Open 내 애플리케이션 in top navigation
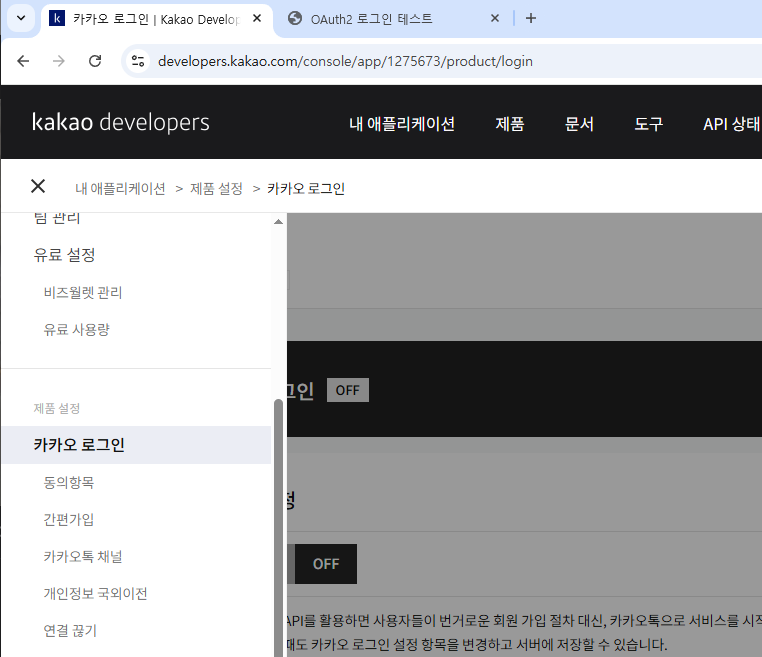 coord(402,124)
